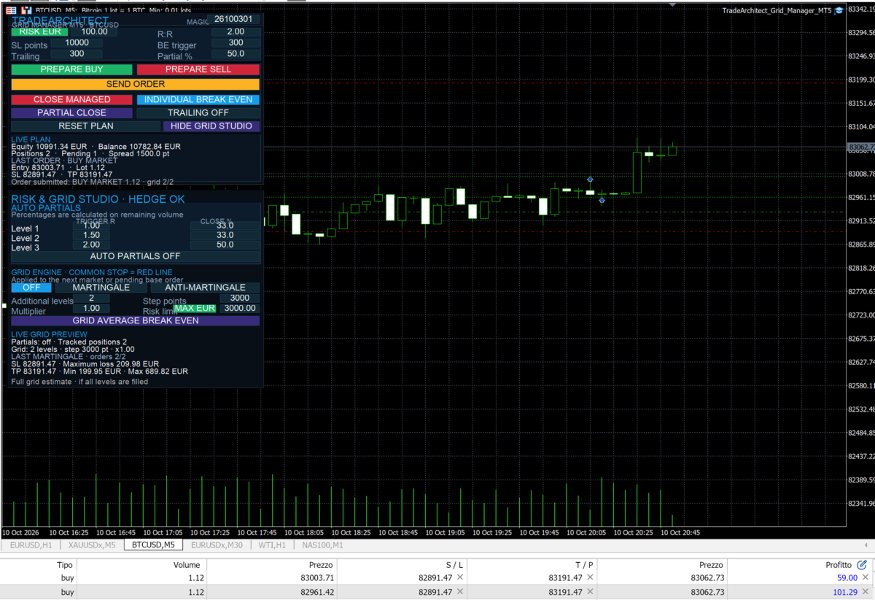
Task: Edit the SL points field showing 10000
Action: 77,43
